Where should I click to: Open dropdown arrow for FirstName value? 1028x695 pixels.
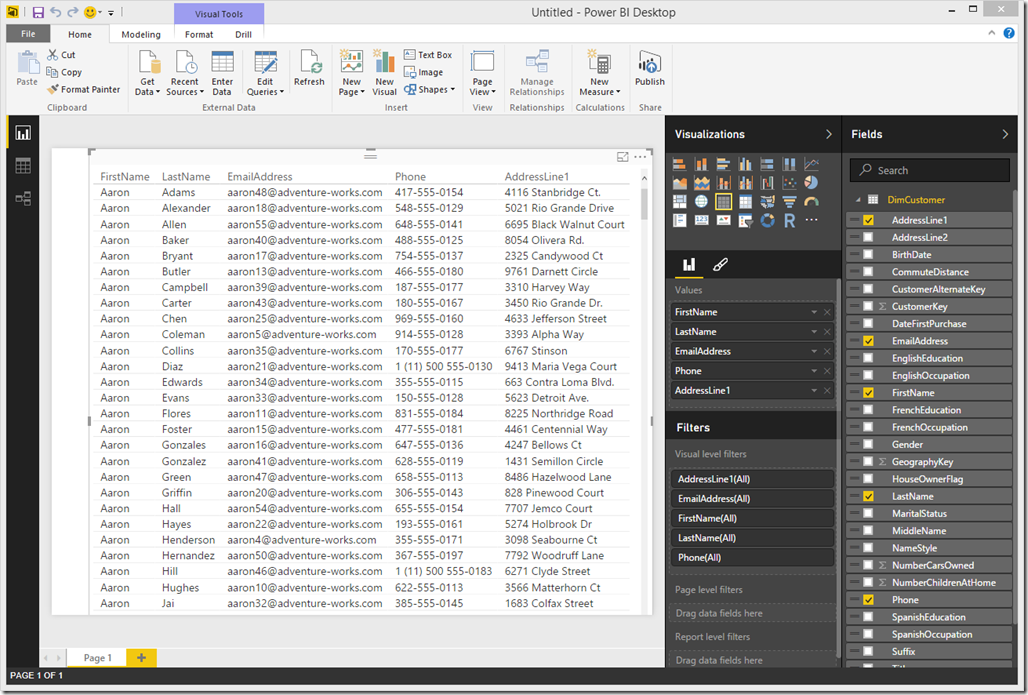tap(814, 313)
